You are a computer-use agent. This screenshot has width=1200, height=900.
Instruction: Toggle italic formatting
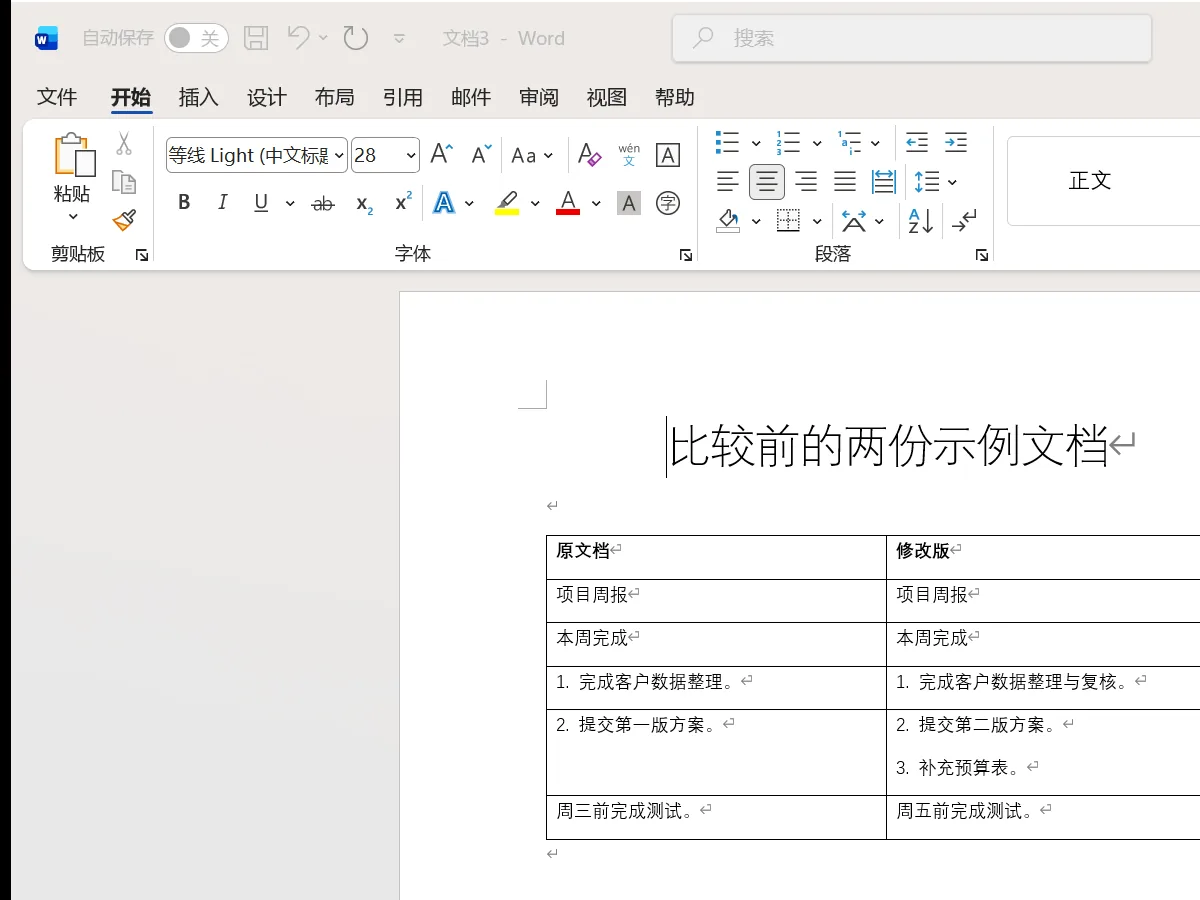pos(222,203)
